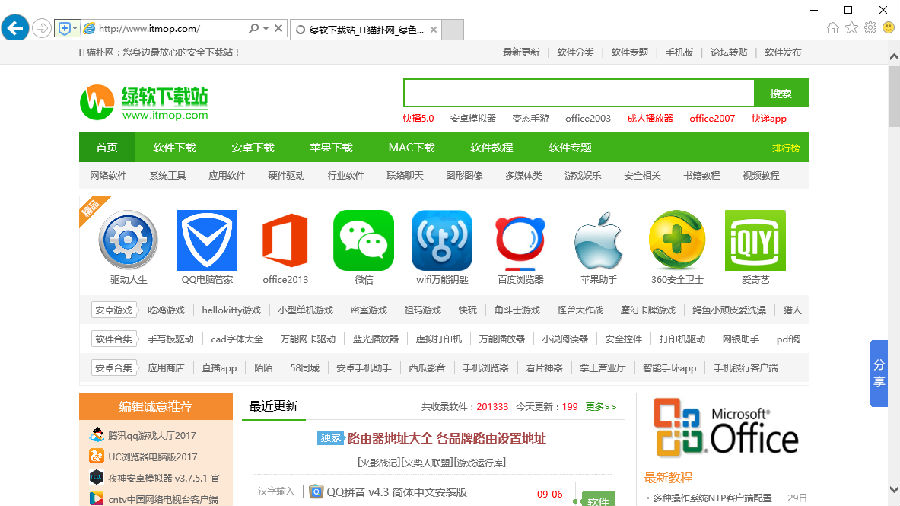Open a new blank browser tab
Screen dimensions: 900x506
pos(452,30)
